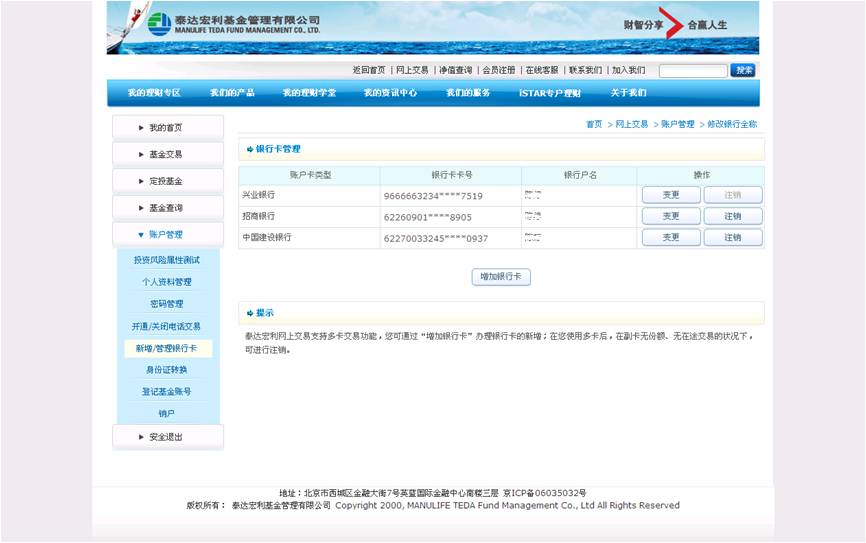Open 身份证转换 submenu item

click(167, 370)
